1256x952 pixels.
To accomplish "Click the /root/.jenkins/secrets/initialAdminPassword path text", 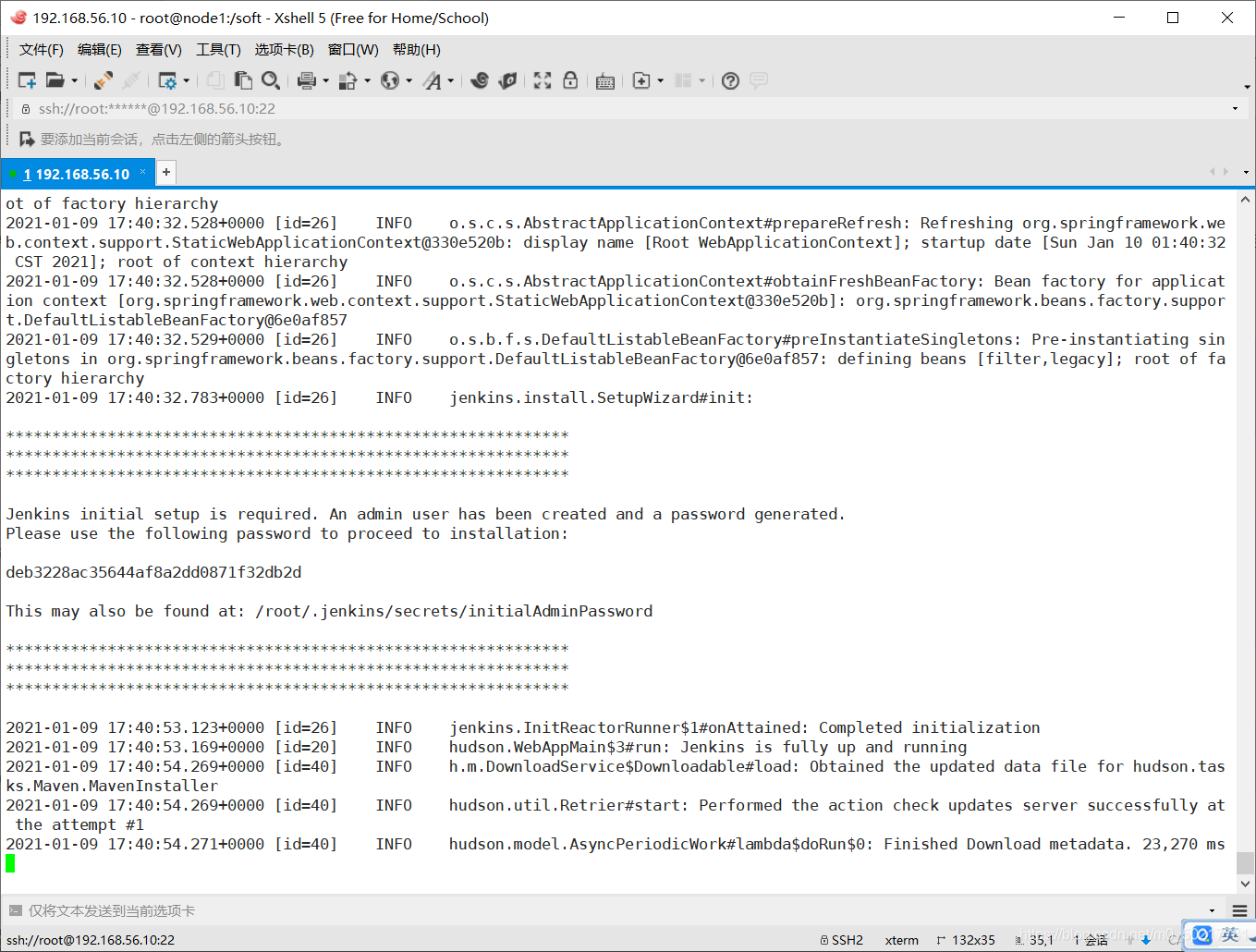I will point(454,611).
